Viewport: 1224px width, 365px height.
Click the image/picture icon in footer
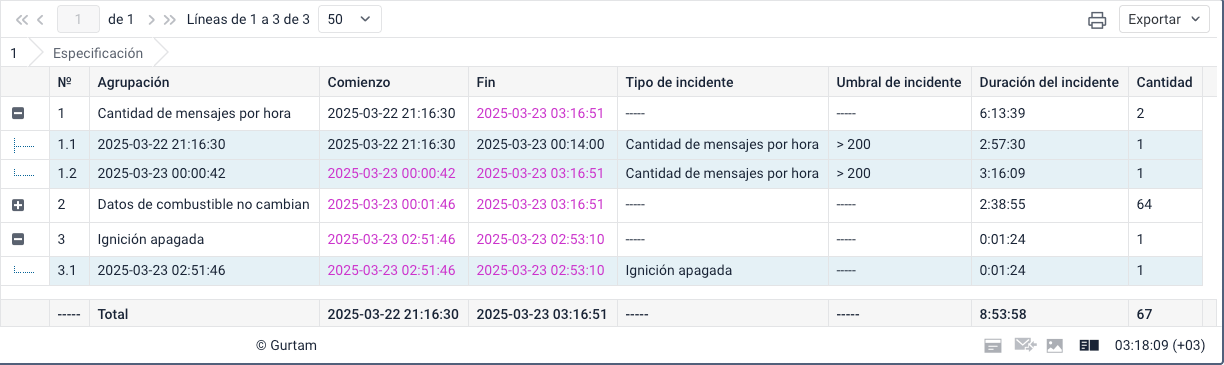point(1054,346)
